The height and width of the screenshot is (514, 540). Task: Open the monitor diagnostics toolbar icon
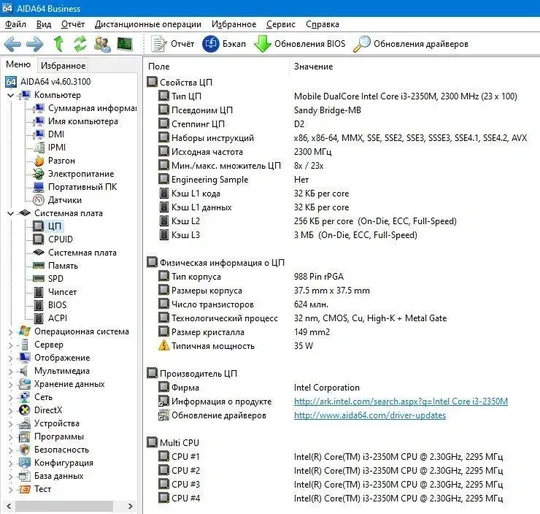click(125, 44)
